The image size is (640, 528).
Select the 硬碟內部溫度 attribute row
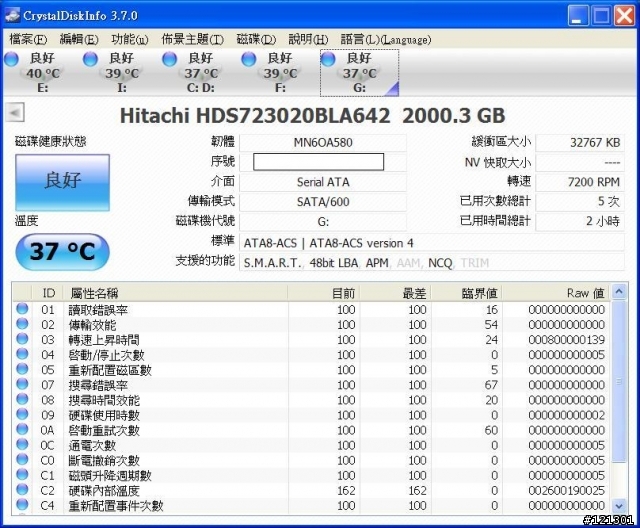point(311,491)
